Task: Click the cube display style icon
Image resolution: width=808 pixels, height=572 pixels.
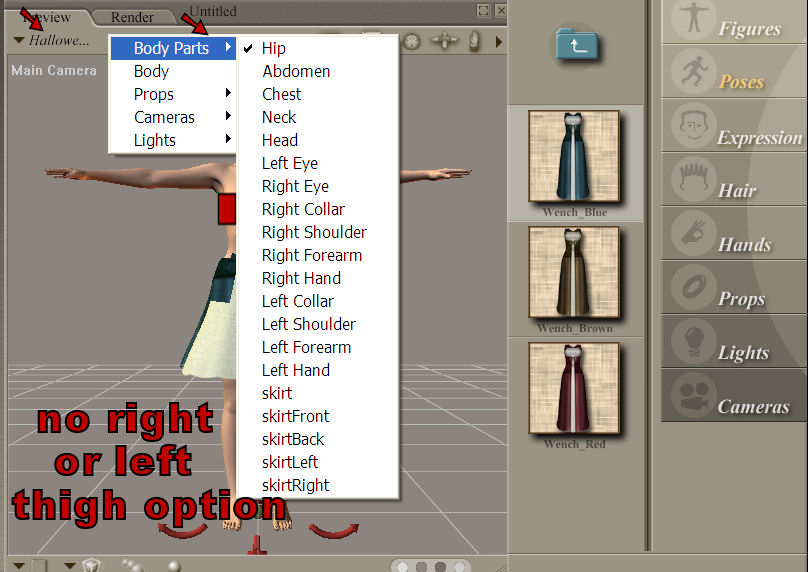Action: pos(91,565)
